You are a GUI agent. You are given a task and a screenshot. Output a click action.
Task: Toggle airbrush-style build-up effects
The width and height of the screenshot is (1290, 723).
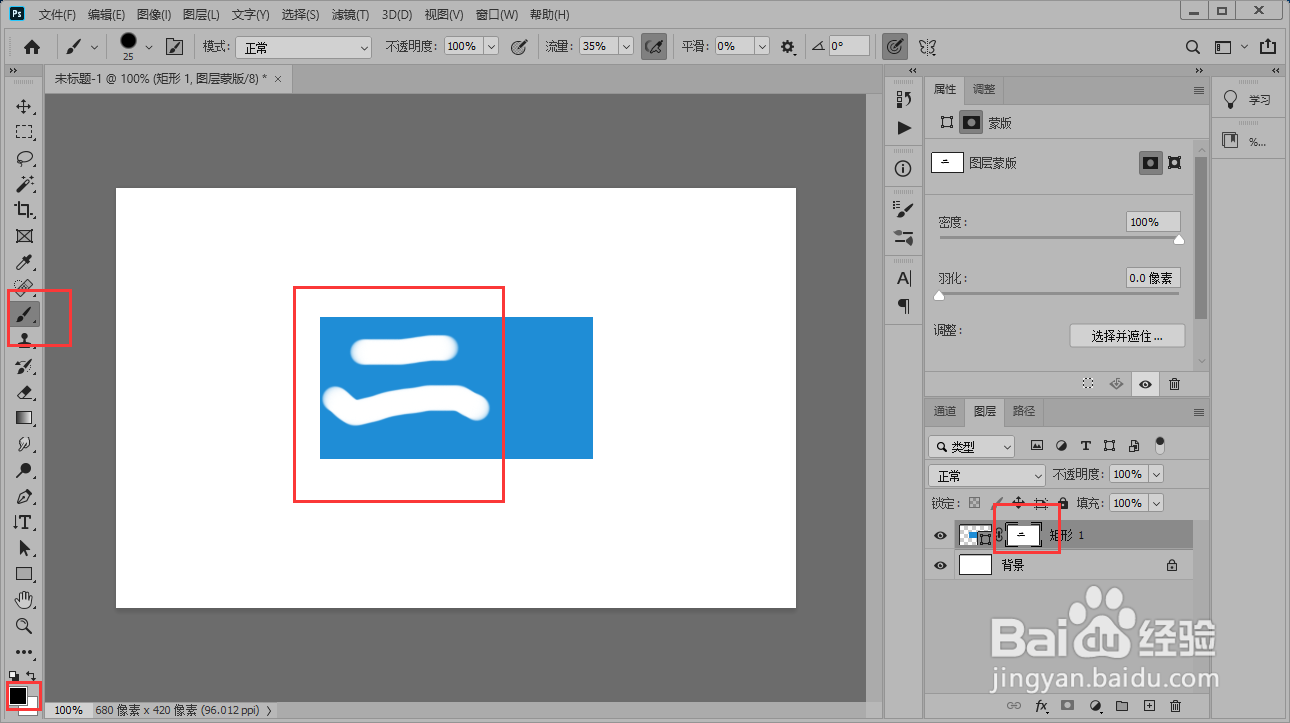[654, 46]
